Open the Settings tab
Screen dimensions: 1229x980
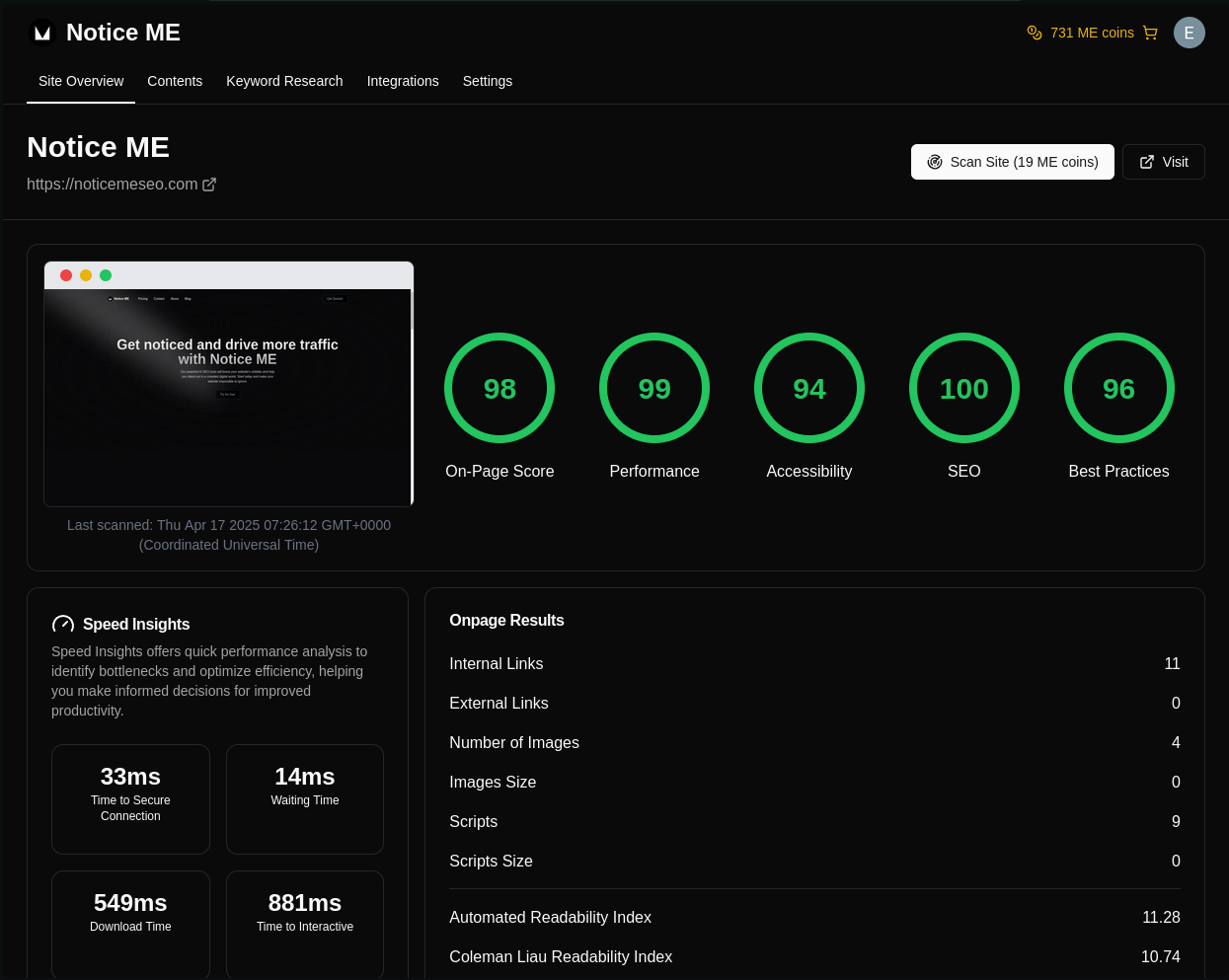click(x=488, y=81)
